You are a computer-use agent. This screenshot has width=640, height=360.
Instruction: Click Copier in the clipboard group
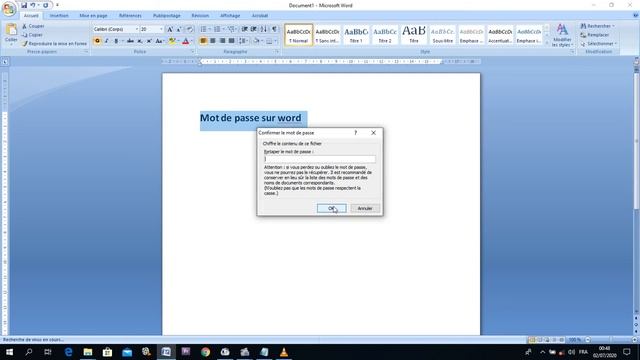[32, 35]
